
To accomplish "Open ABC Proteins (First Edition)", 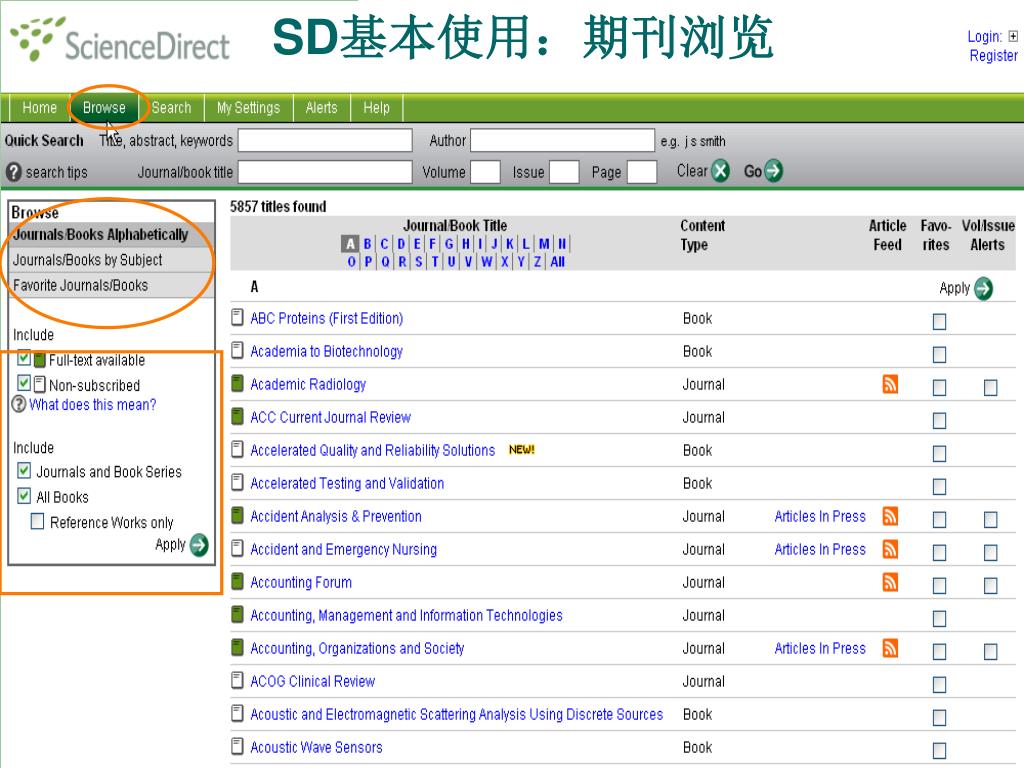I will pyautogui.click(x=327, y=319).
